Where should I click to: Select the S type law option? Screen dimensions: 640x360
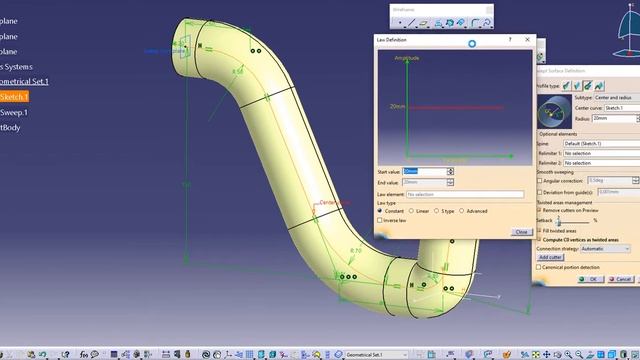pos(436,211)
